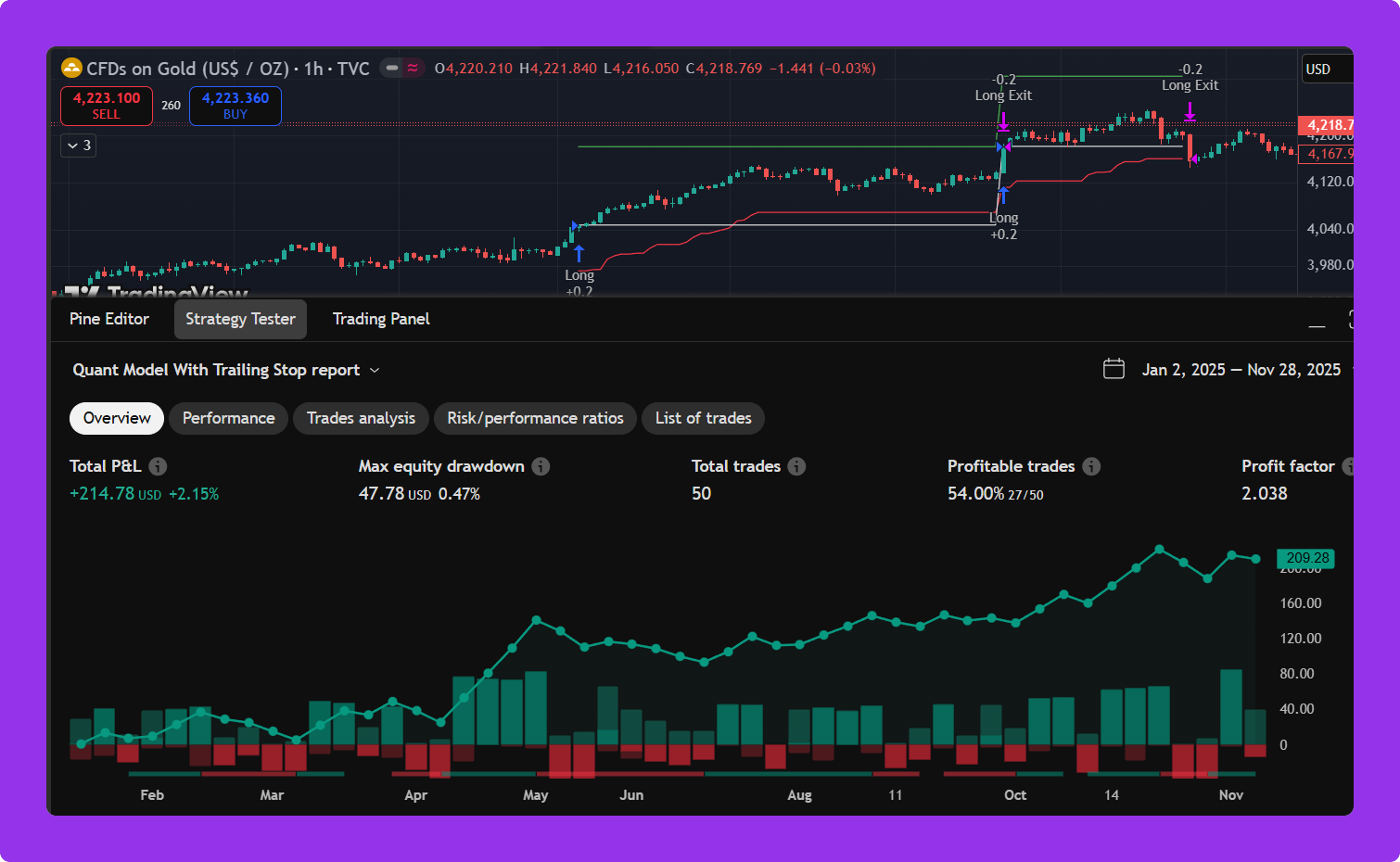
Task: Open the Quant Model With Trailing Stop report dropdown
Action: pyautogui.click(x=227, y=370)
